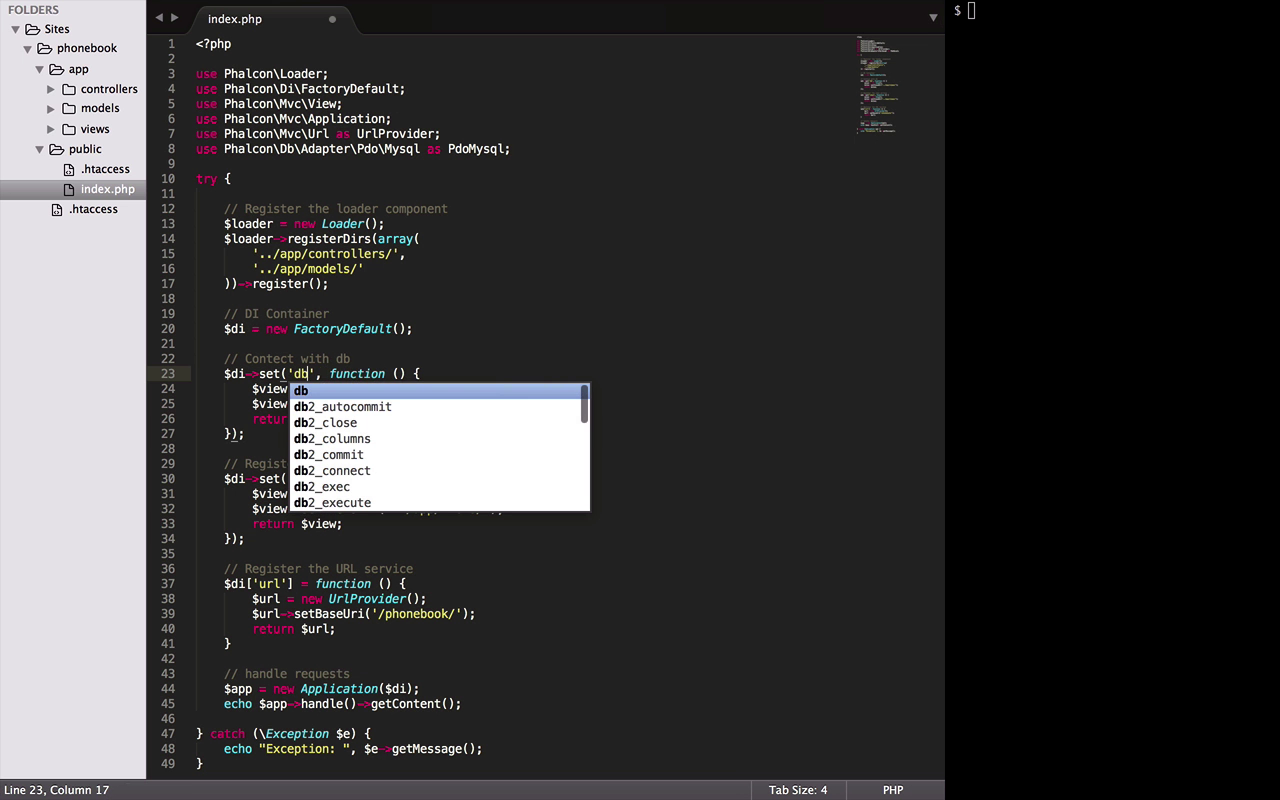
Task: Go to previous tab with left arrow
Action: tap(158, 17)
